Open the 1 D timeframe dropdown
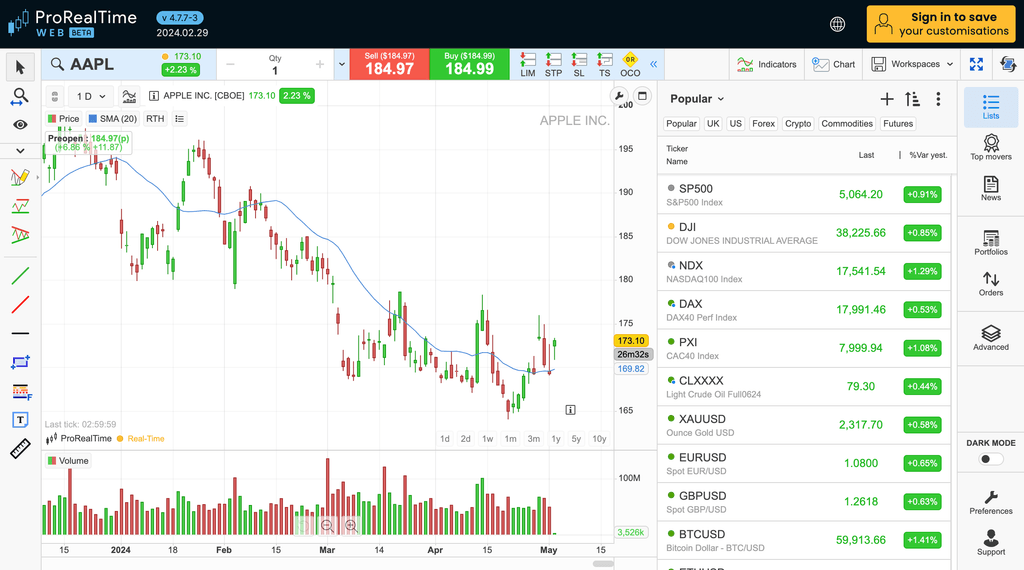The width and height of the screenshot is (1024, 570). [x=89, y=96]
